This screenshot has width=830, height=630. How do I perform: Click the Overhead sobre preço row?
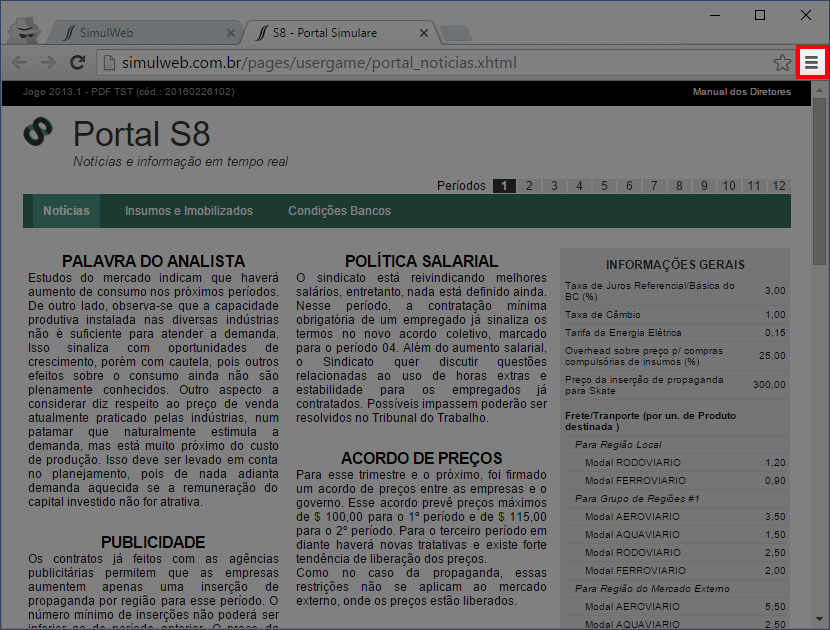click(x=675, y=356)
